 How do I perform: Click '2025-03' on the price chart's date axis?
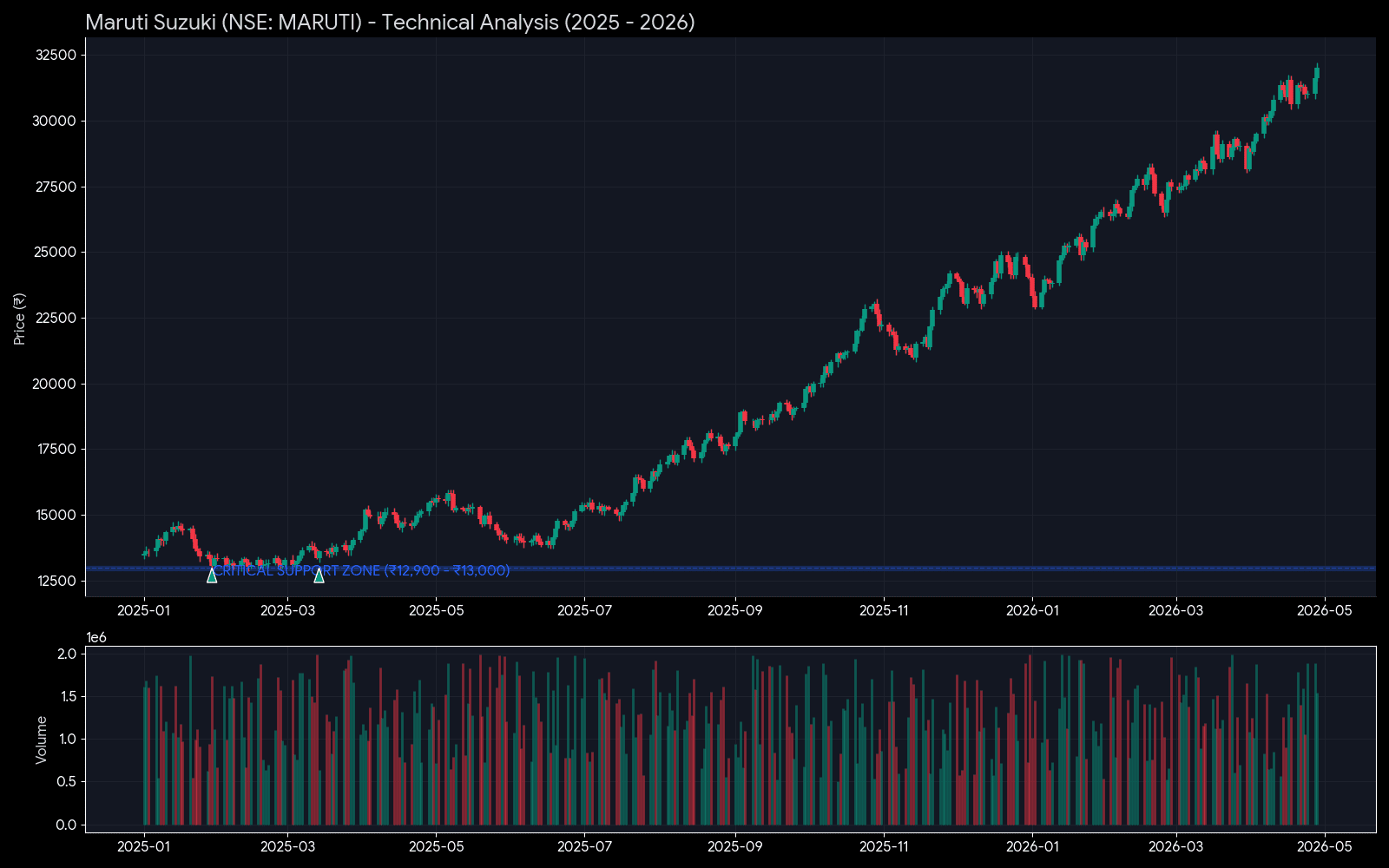287,610
